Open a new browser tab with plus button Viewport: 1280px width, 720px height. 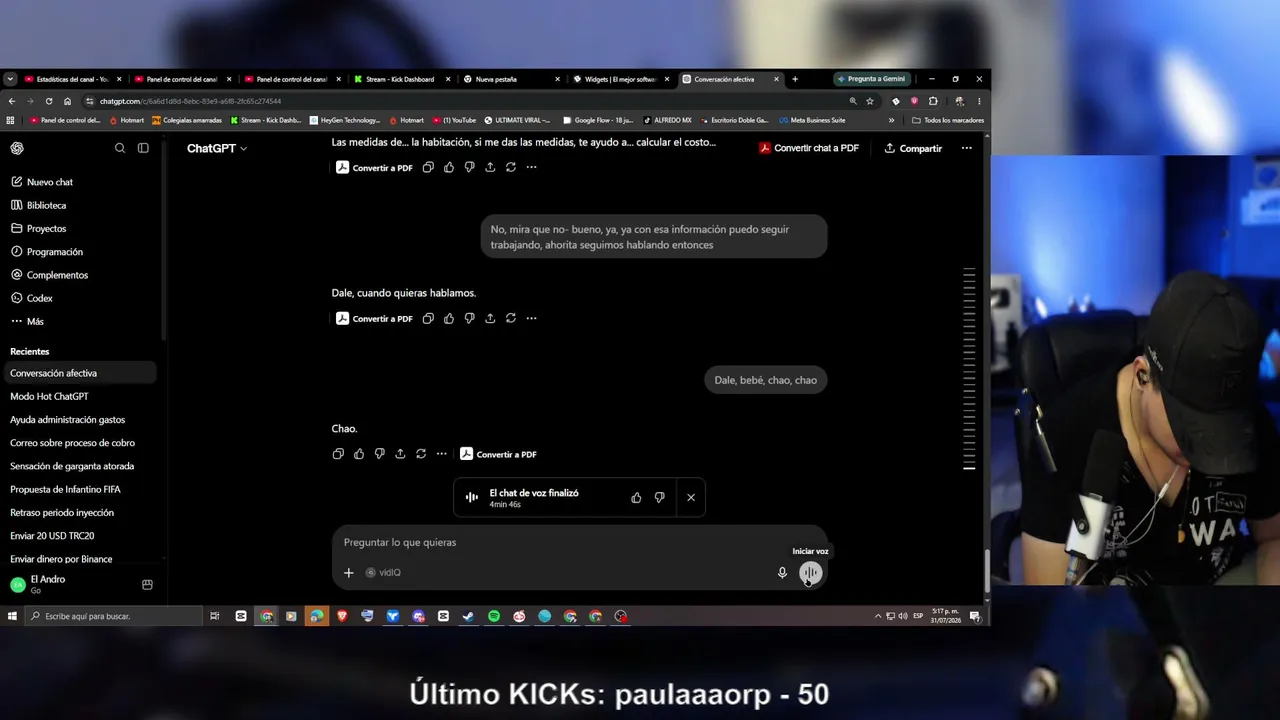coord(795,79)
